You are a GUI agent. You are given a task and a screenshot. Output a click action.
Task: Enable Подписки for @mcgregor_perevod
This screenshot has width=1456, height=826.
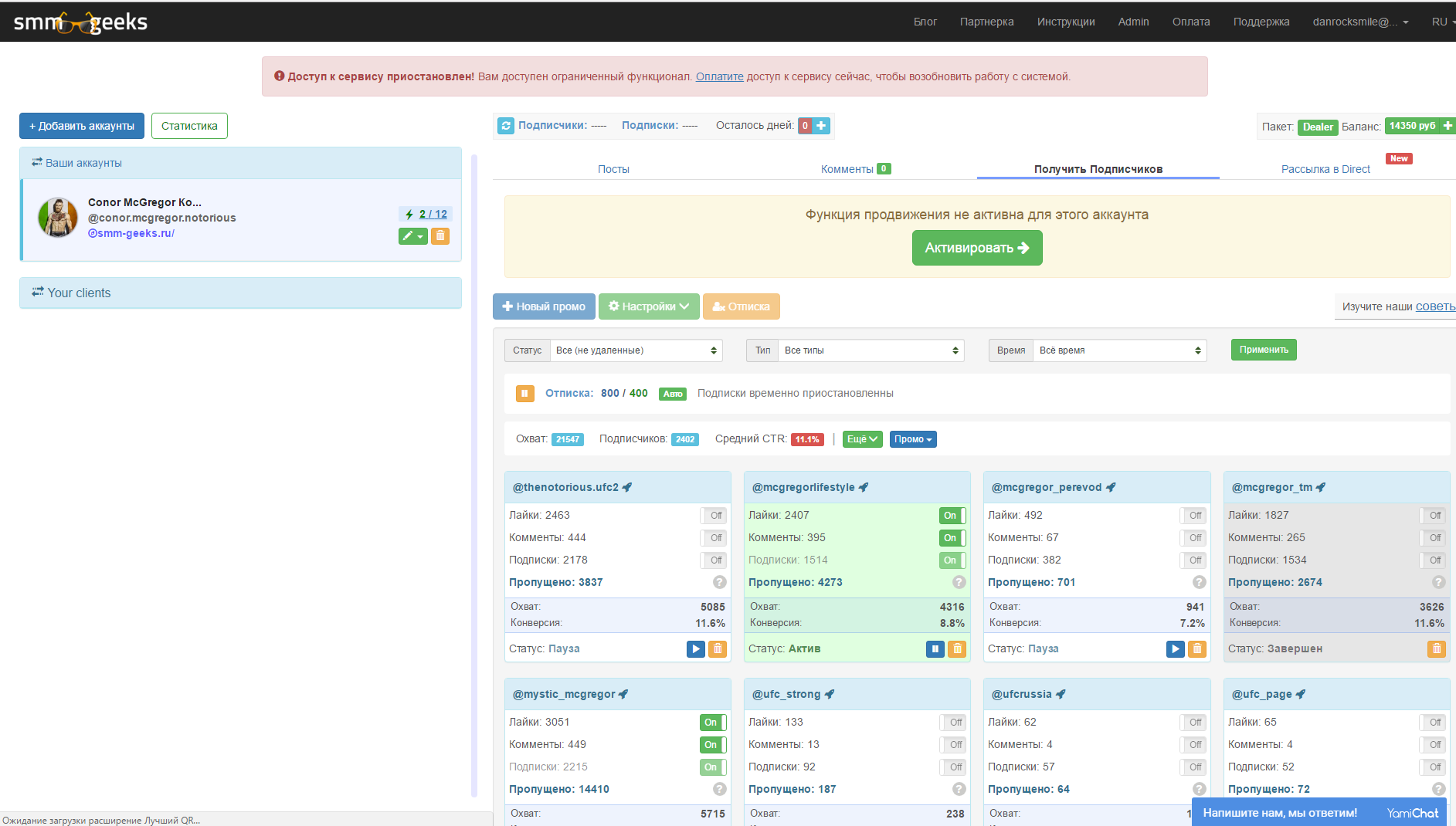1193,560
